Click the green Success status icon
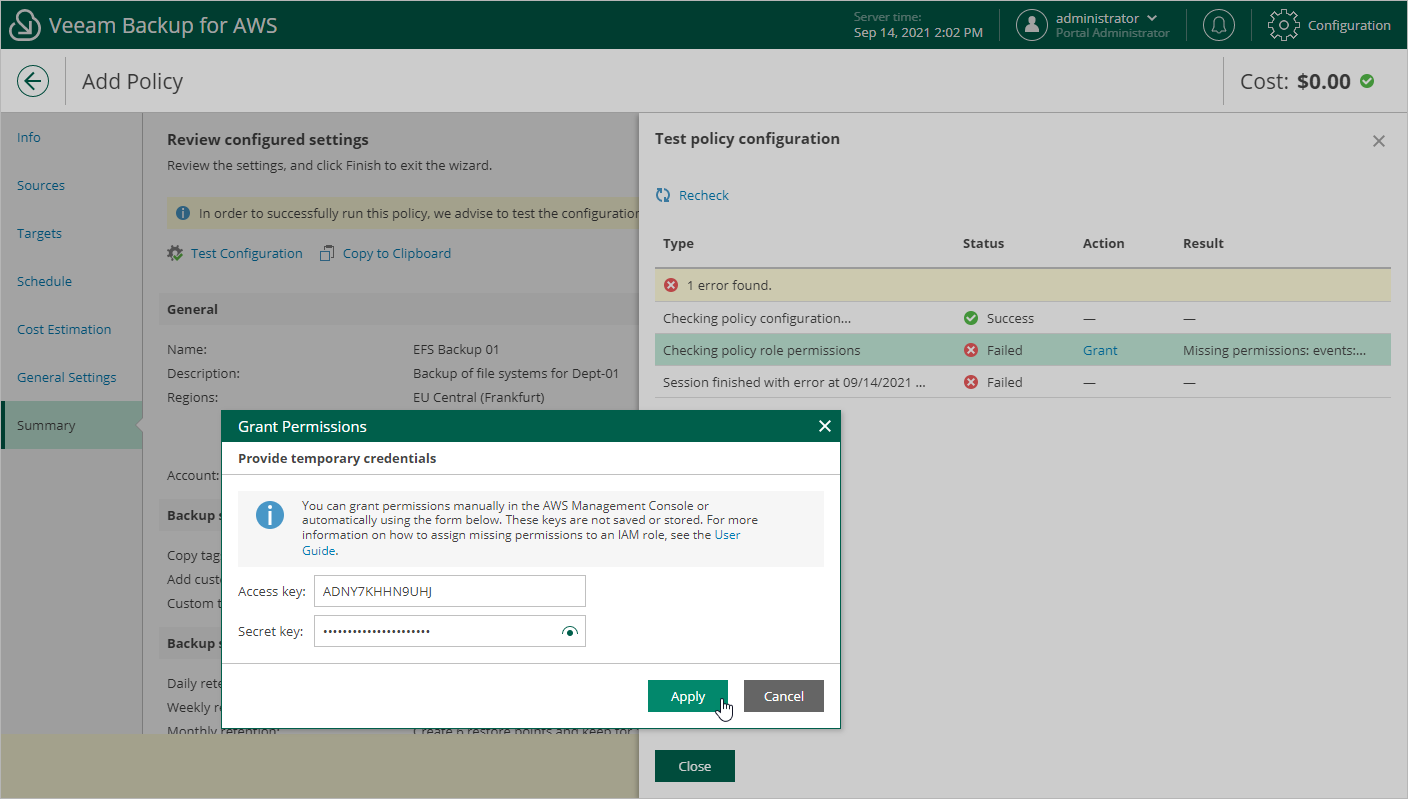 (970, 318)
